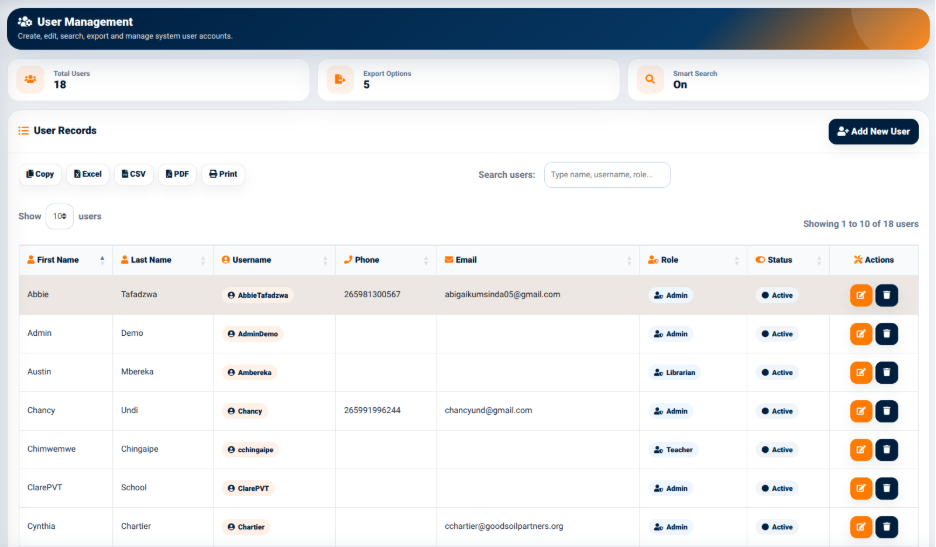Click Abbie's Admin role badge
The height and width of the screenshot is (547, 936).
(670, 295)
